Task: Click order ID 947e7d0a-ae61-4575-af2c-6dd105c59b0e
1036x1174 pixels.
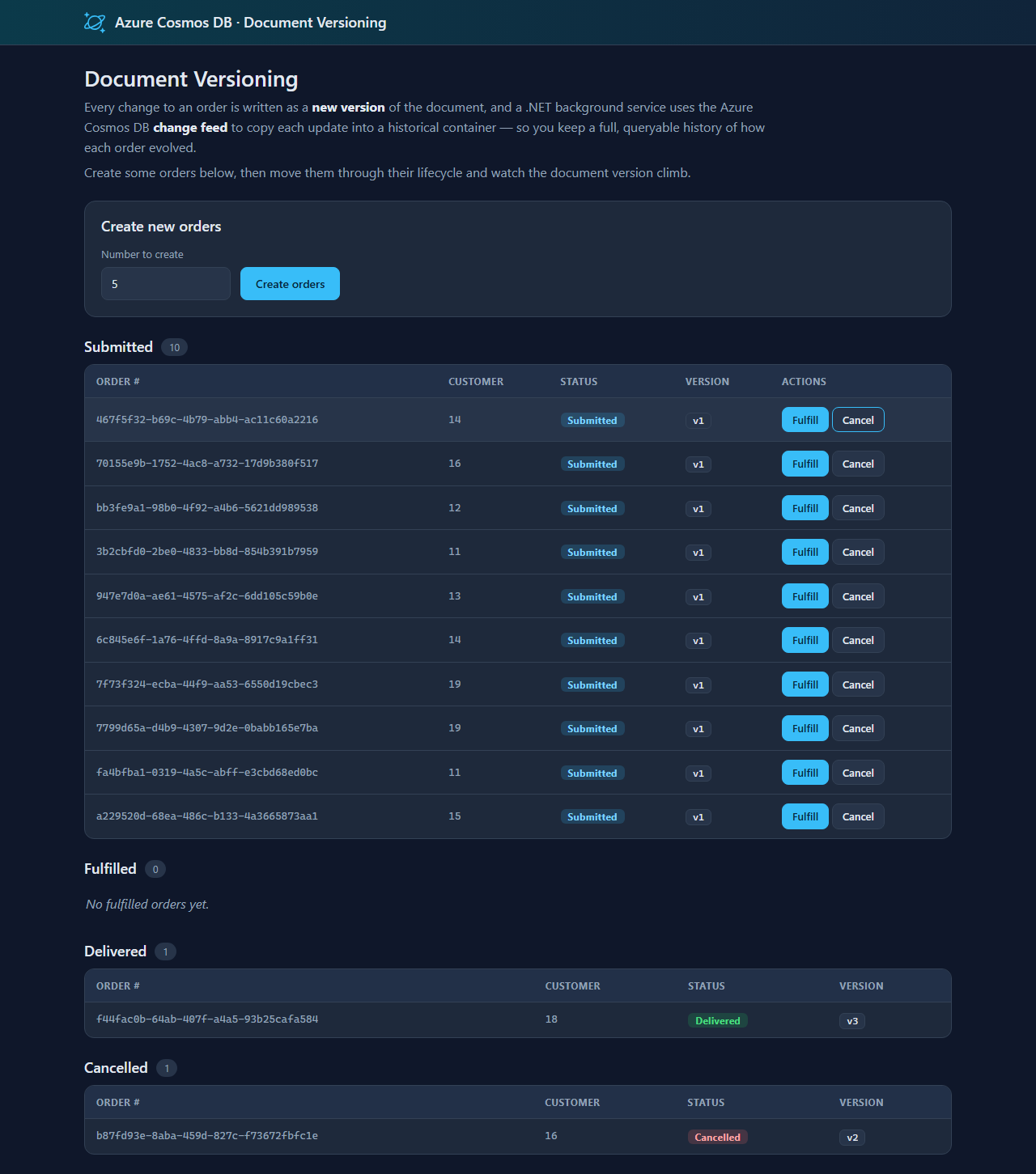Action: pos(207,595)
